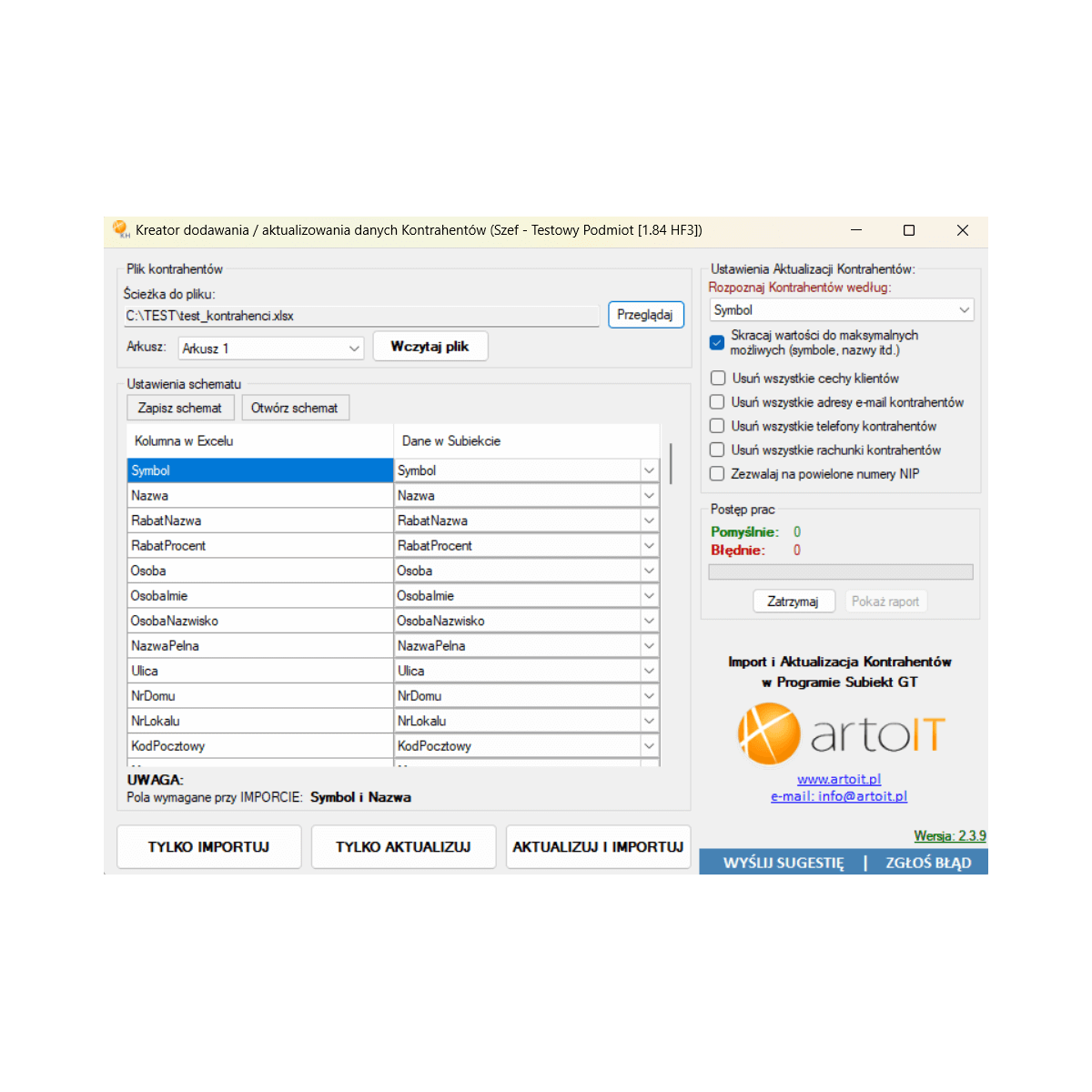The width and height of the screenshot is (1092, 1092).
Task: Enable 'Usuń wszystkie cechy klientów'
Action: pyautogui.click(x=718, y=379)
